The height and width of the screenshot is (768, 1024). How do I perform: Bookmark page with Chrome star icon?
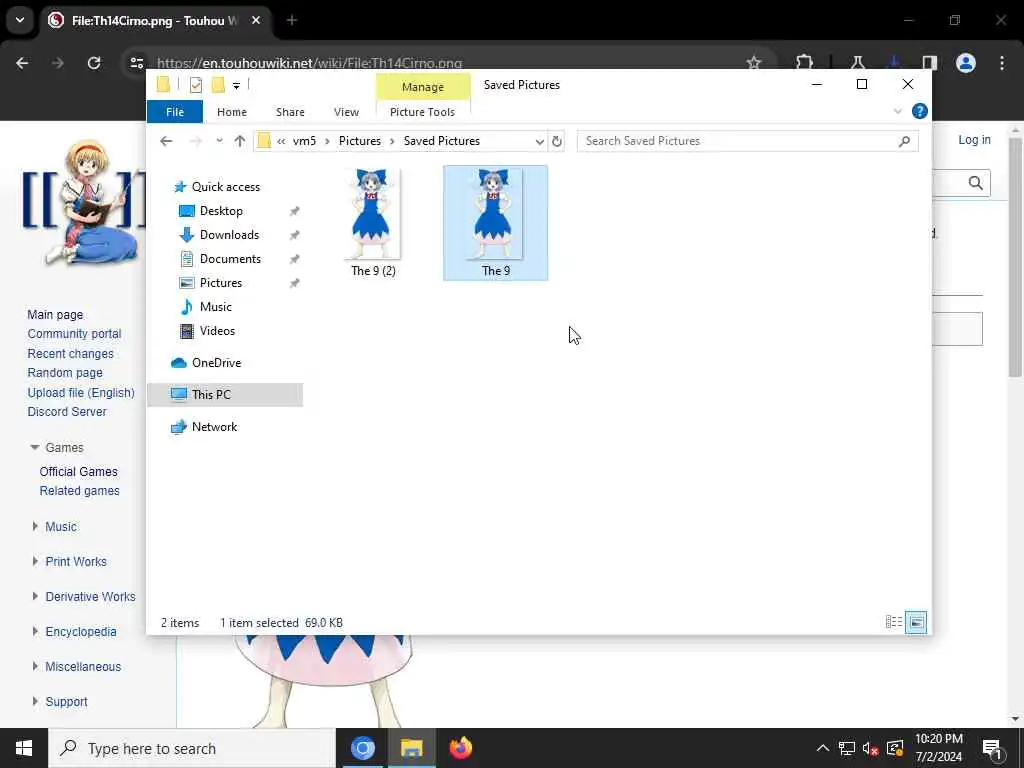coord(754,63)
